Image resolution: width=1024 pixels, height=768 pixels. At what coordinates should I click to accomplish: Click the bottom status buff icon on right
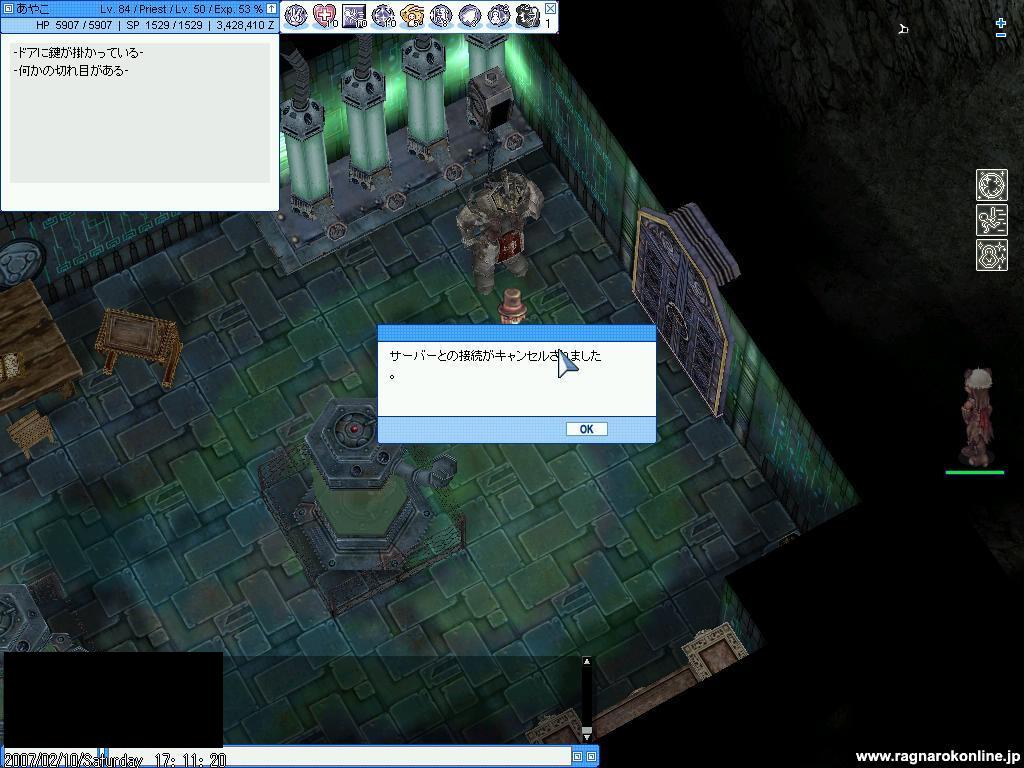tap(991, 255)
